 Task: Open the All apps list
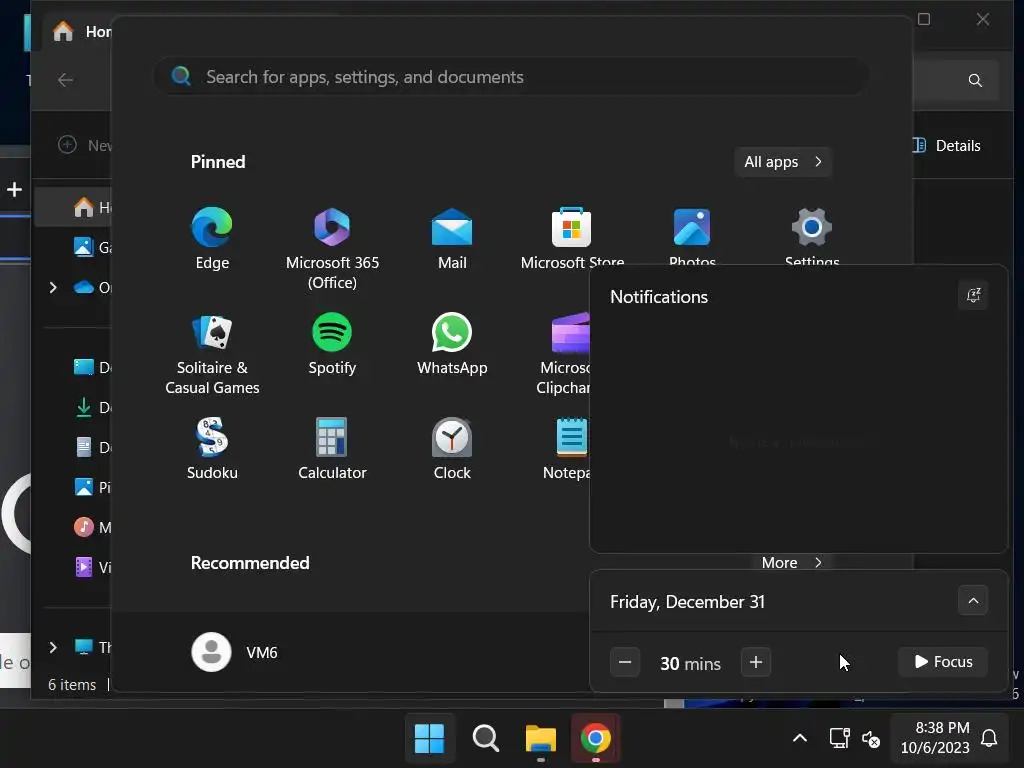coord(783,162)
